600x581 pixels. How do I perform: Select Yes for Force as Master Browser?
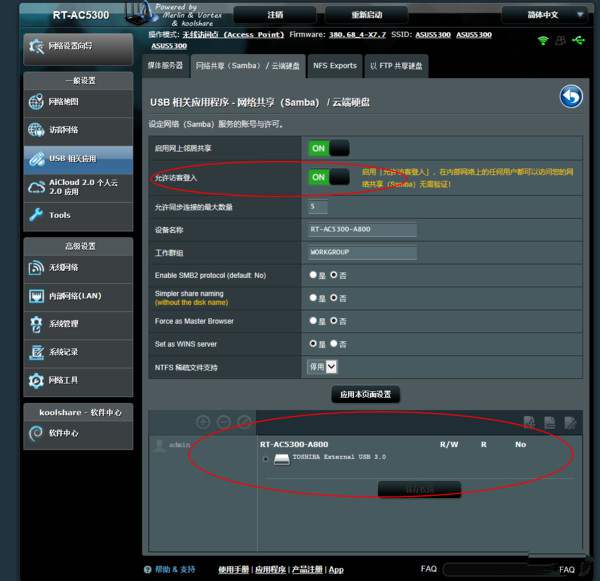(x=313, y=321)
